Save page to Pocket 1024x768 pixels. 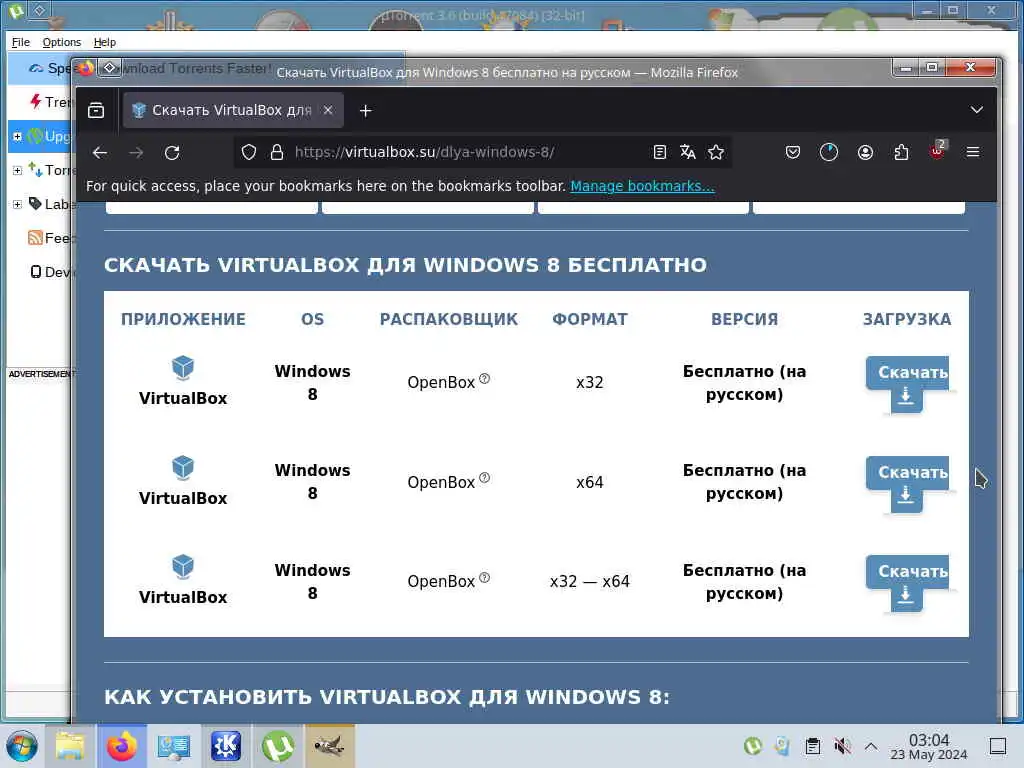coord(793,152)
